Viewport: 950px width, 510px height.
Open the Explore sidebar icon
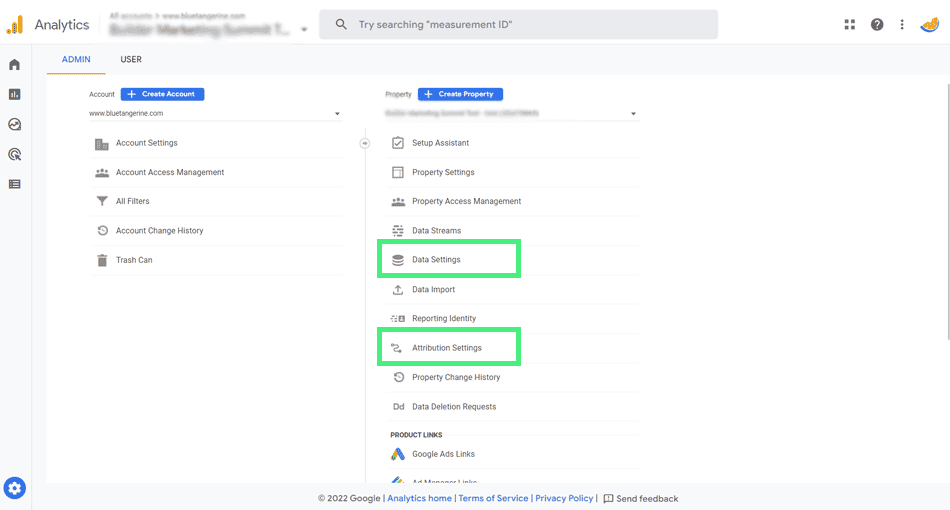coord(15,124)
